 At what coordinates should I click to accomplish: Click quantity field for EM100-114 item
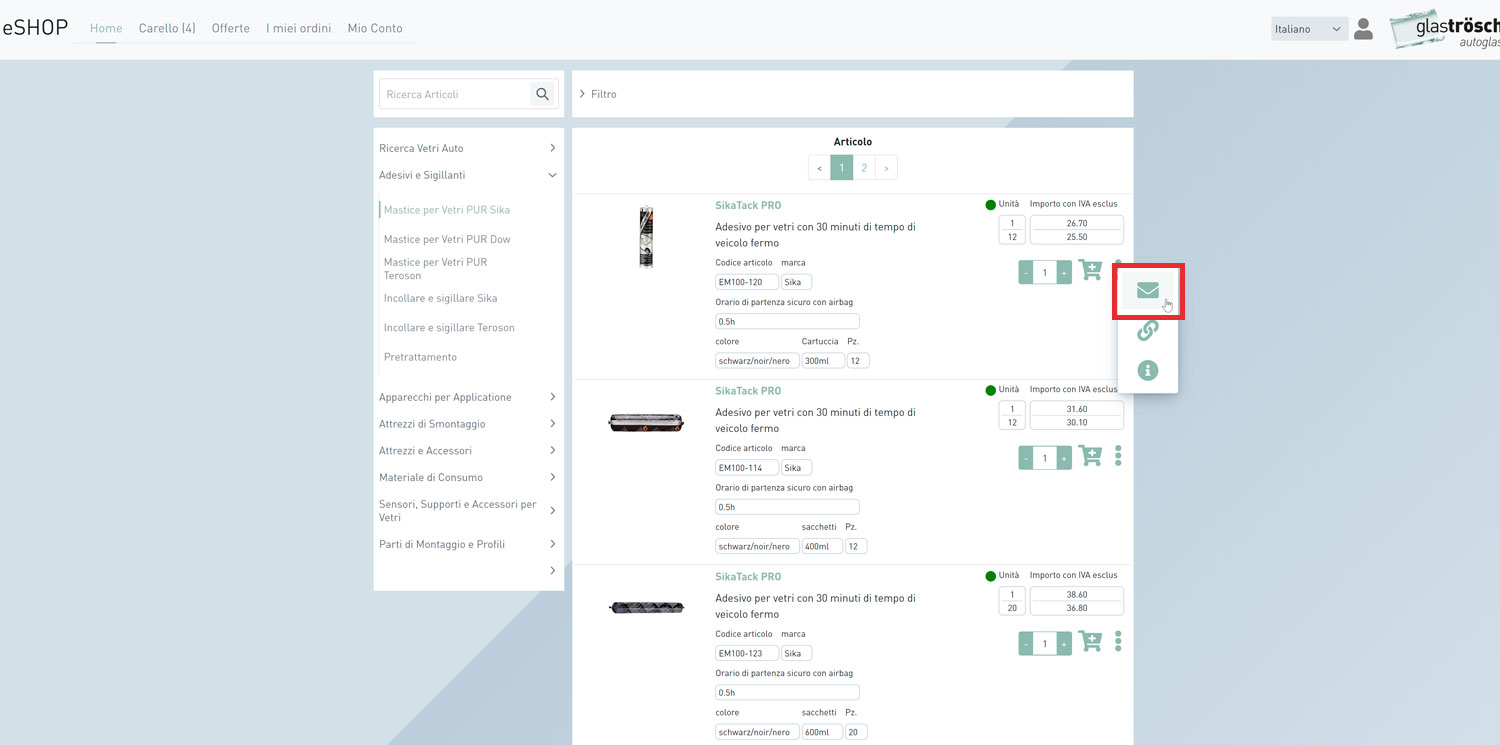(x=1045, y=458)
